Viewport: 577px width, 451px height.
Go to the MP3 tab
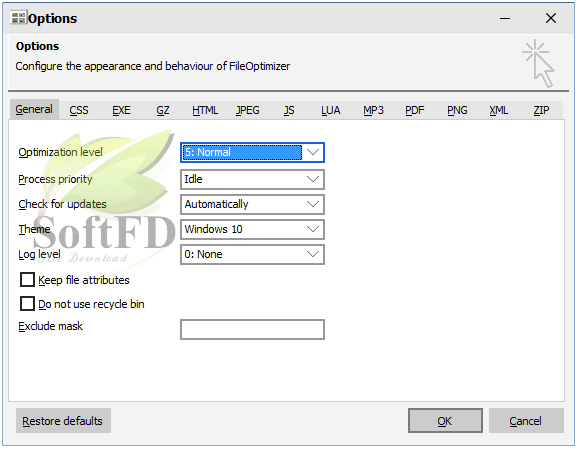click(x=373, y=110)
